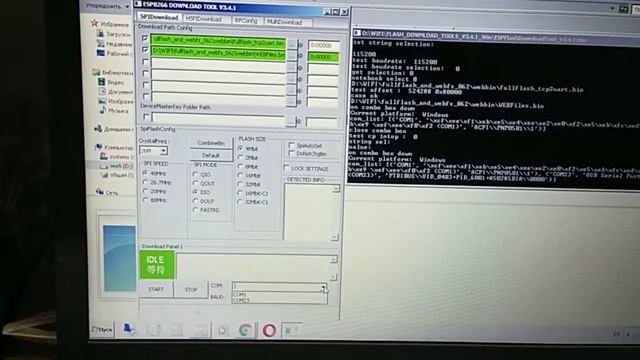Image resolution: width=640 pixels, height=360 pixels.
Task: Click the console window title bar icon
Action: [357, 33]
